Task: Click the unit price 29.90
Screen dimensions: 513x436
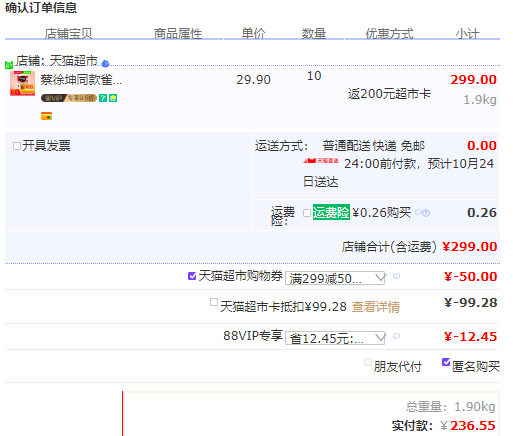Action: [x=253, y=80]
